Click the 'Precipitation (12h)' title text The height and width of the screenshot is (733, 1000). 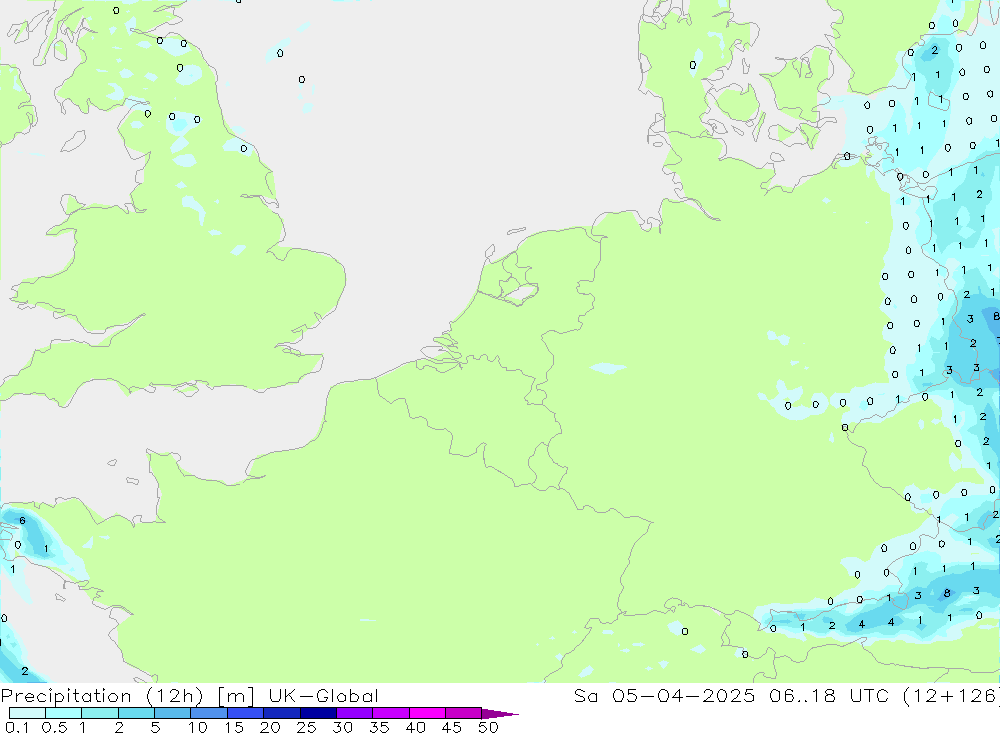(101, 696)
